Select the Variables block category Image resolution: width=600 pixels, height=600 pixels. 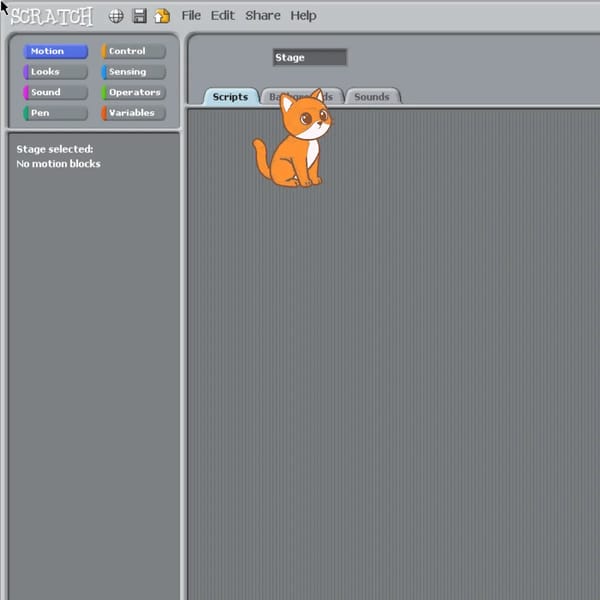click(x=134, y=113)
